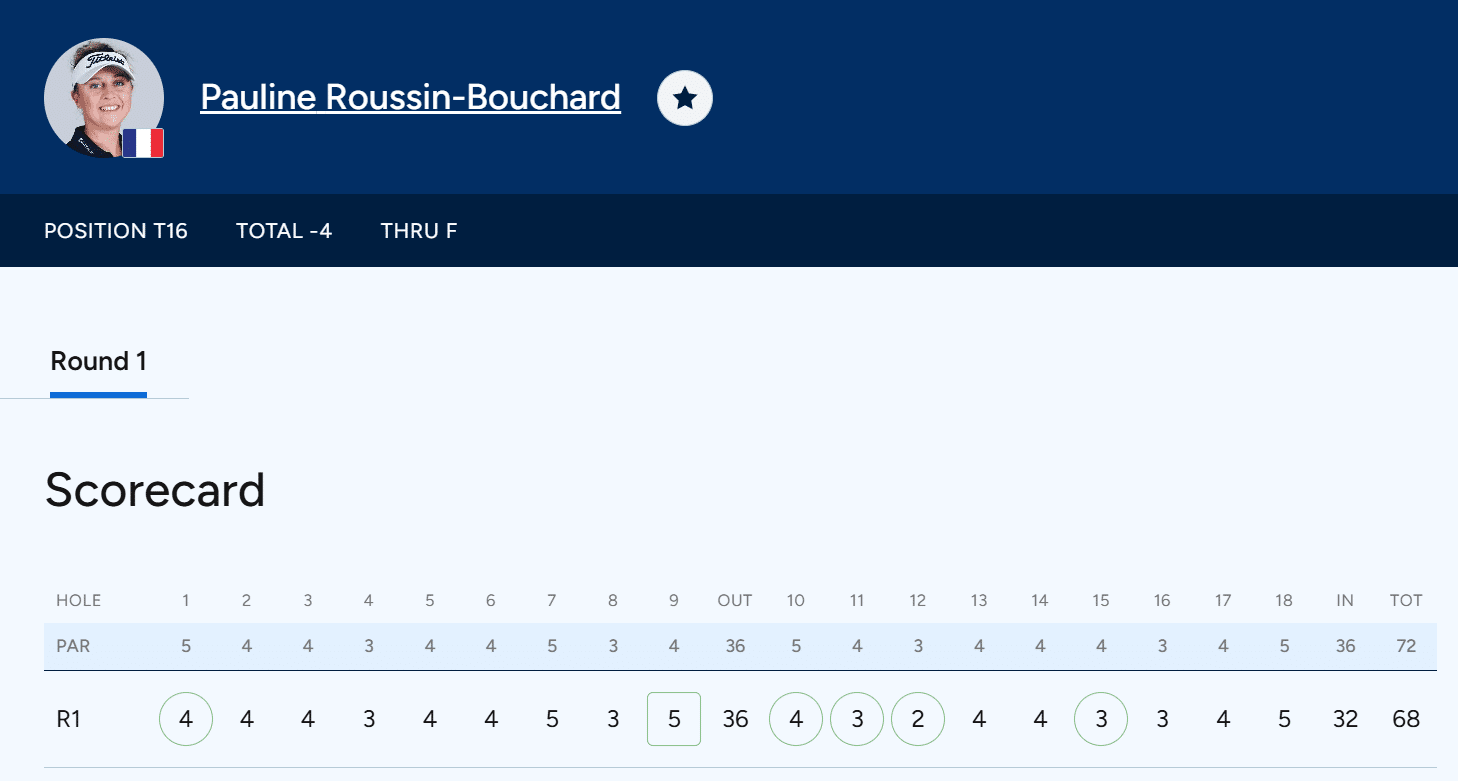Click the OUT column header

(735, 601)
